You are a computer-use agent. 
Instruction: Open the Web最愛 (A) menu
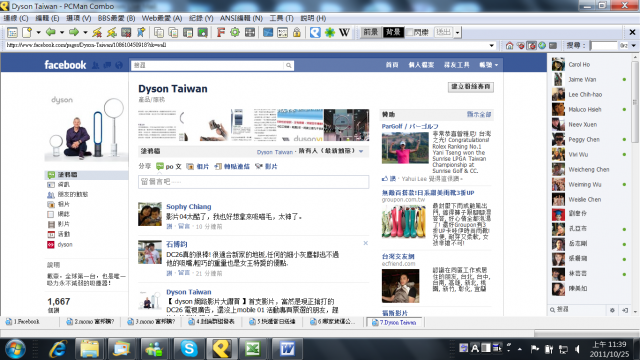pyautogui.click(x=162, y=18)
